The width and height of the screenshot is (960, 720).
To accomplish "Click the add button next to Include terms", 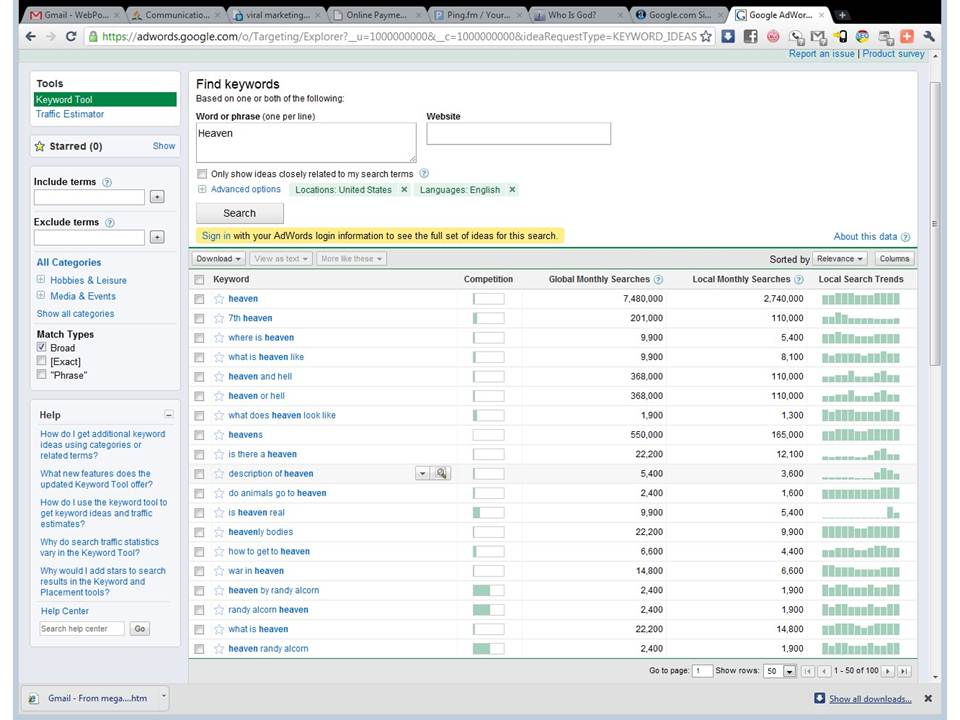I will point(157,197).
